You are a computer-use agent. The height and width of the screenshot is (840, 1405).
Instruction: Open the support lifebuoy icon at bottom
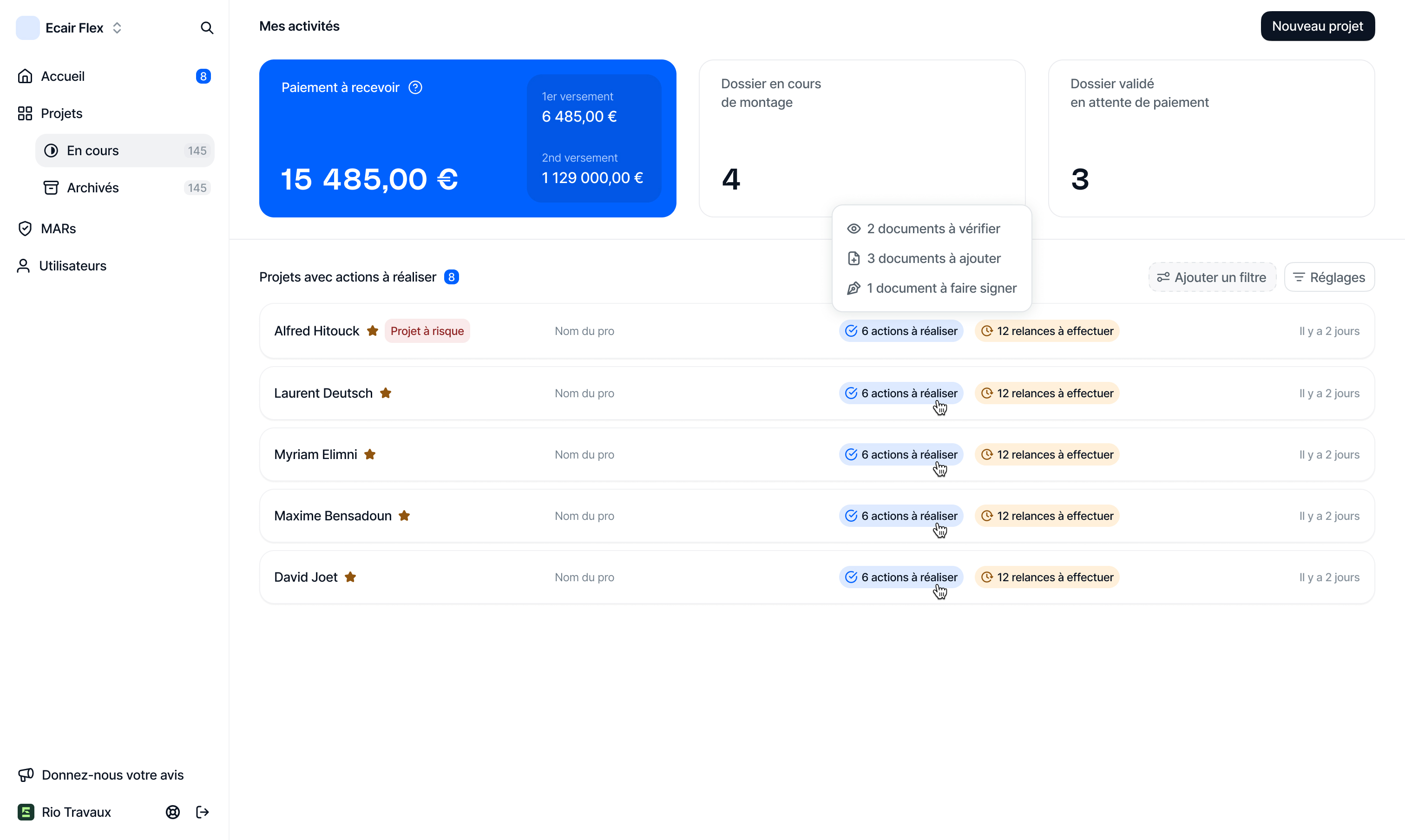coord(173,812)
